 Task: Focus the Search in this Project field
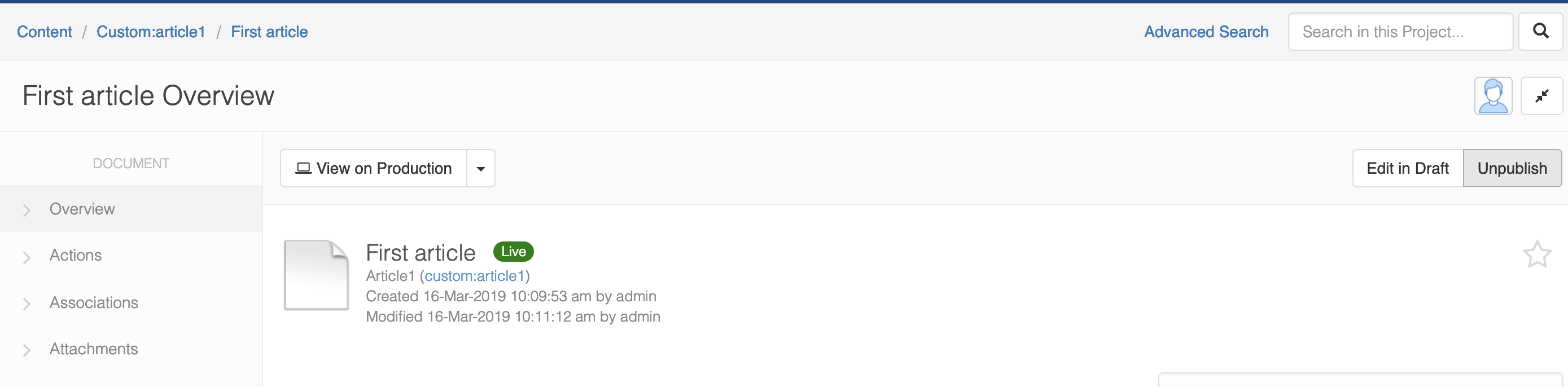1400,32
